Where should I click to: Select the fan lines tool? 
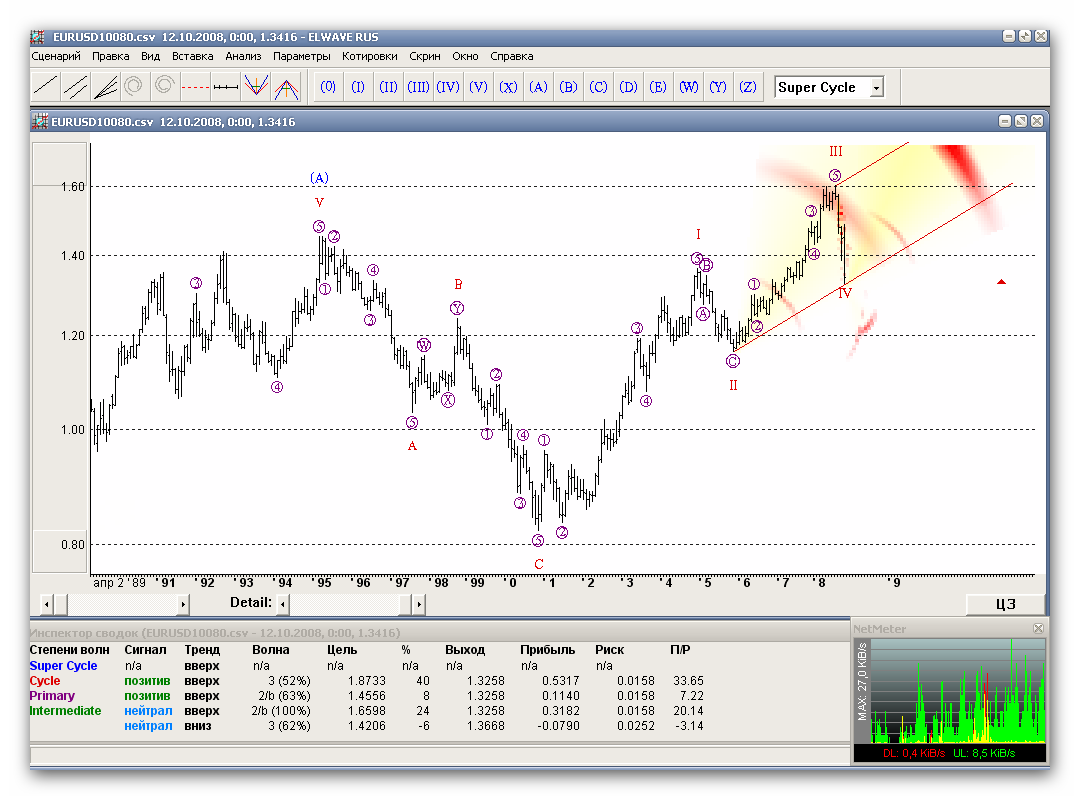tap(105, 87)
